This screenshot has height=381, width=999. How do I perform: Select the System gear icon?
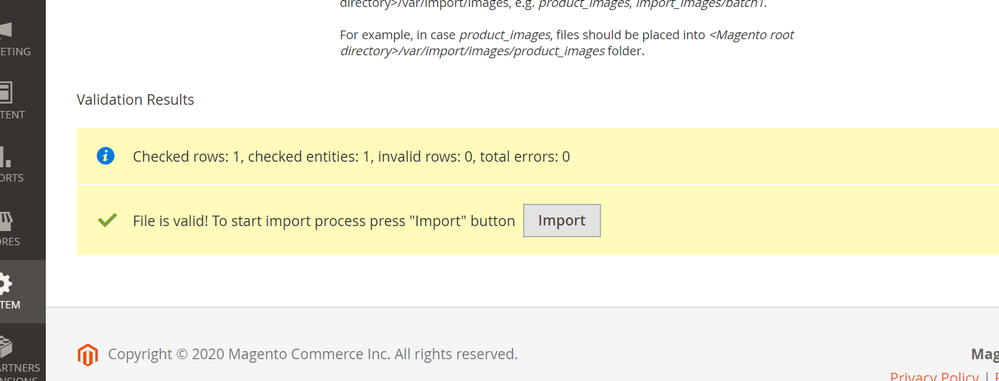click(6, 284)
